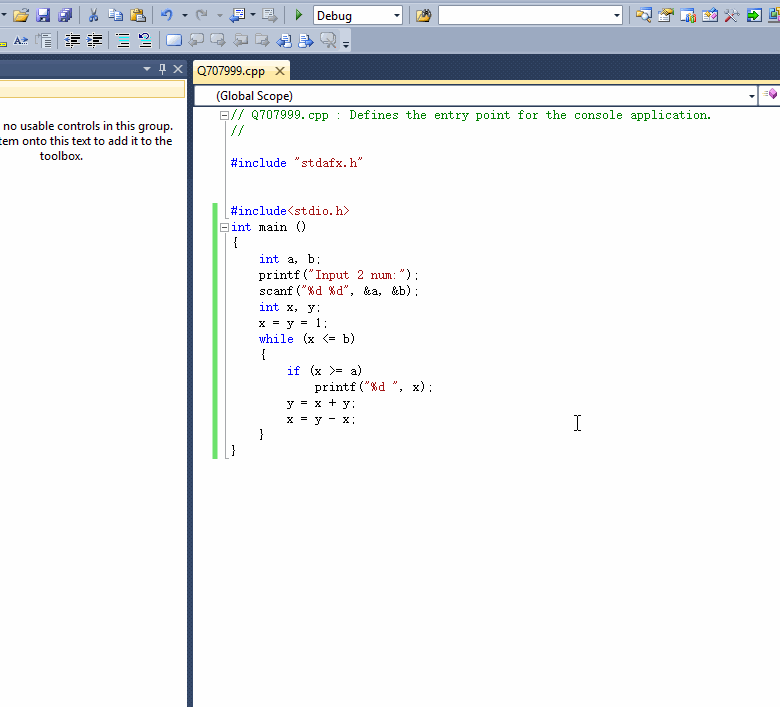
Task: Click the Display Word Completion icon
Action: click(21, 40)
